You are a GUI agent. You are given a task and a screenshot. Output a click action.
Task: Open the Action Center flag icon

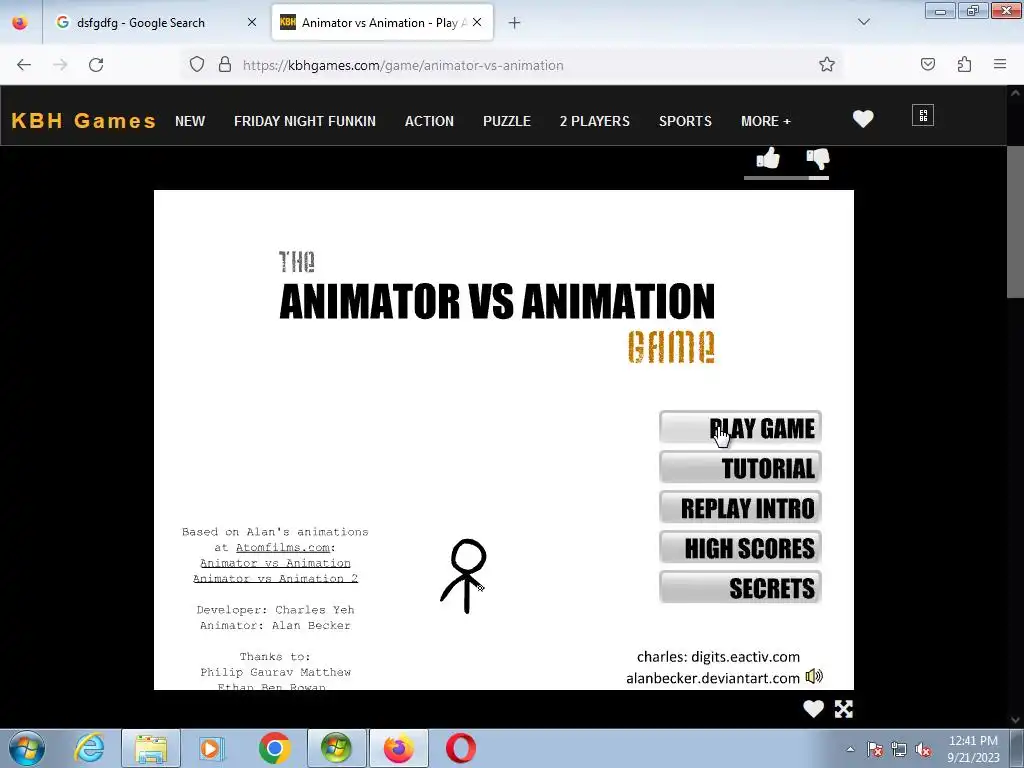(875, 749)
